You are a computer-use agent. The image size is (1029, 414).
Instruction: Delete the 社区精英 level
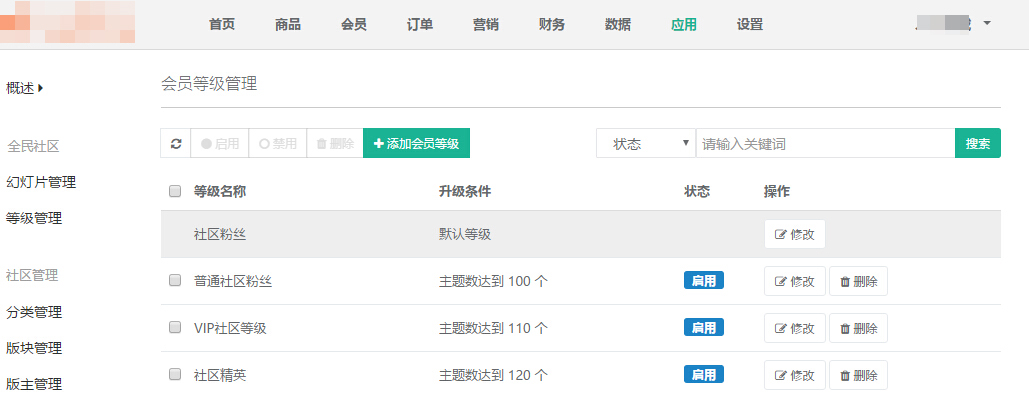coord(858,376)
